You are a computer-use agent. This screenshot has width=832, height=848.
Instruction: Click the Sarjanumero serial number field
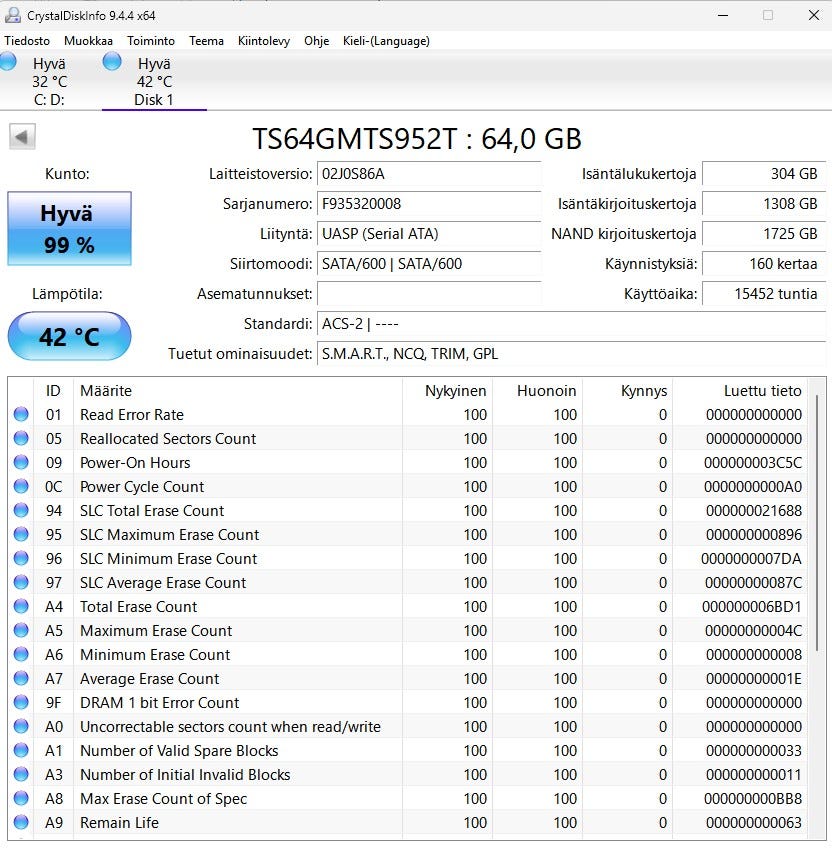point(428,204)
